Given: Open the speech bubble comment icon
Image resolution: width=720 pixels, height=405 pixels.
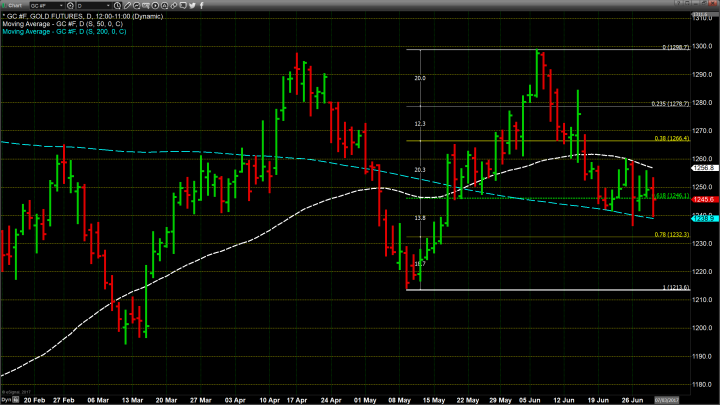Looking at the screenshot, I should point(182,5).
